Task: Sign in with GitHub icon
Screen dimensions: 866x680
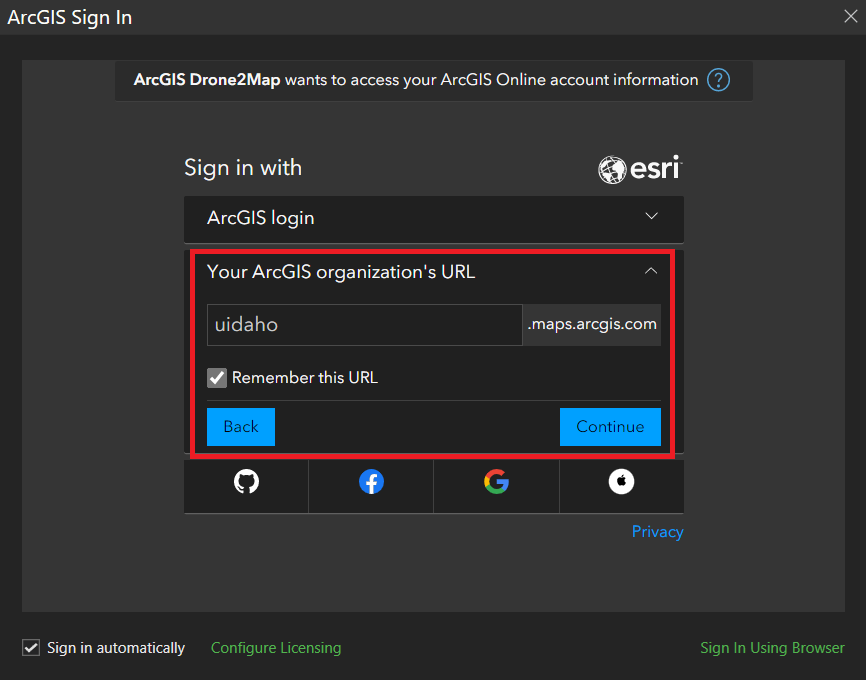Action: 246,482
